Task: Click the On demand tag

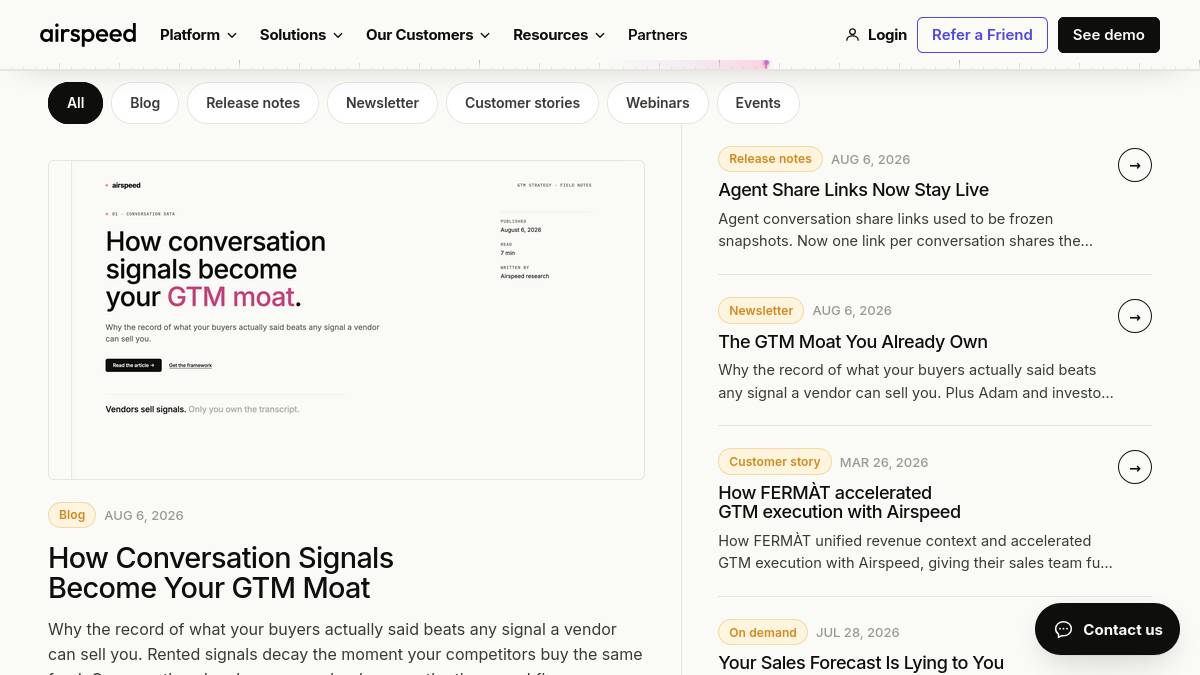Action: [x=763, y=632]
